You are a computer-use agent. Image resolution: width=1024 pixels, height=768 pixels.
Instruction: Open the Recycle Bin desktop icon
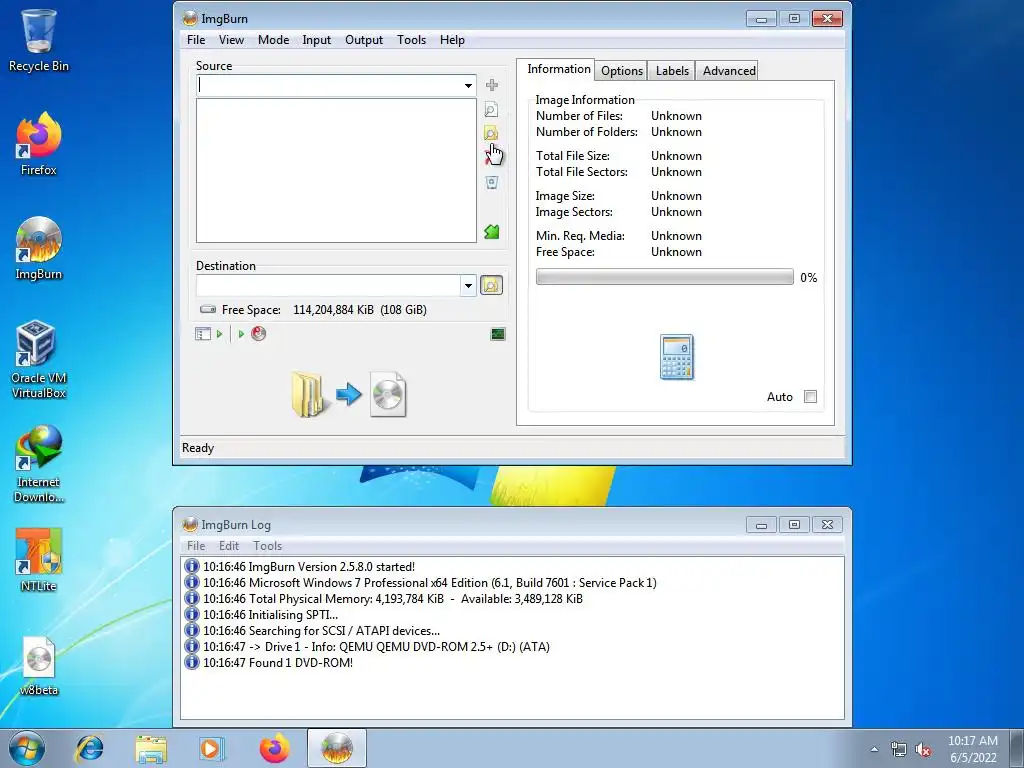coord(39,40)
